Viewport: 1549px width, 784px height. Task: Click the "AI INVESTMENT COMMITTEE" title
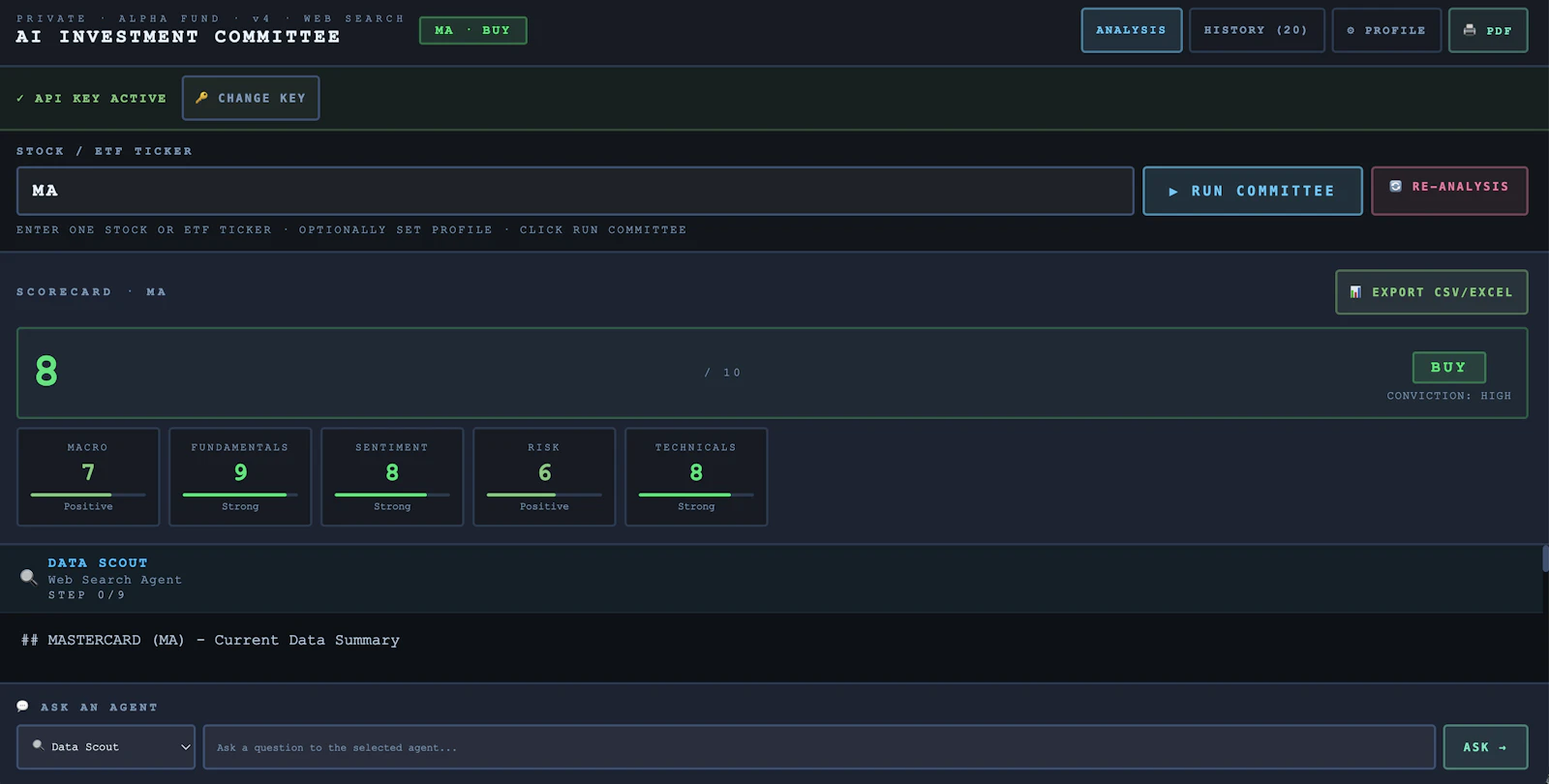pyautogui.click(x=178, y=37)
